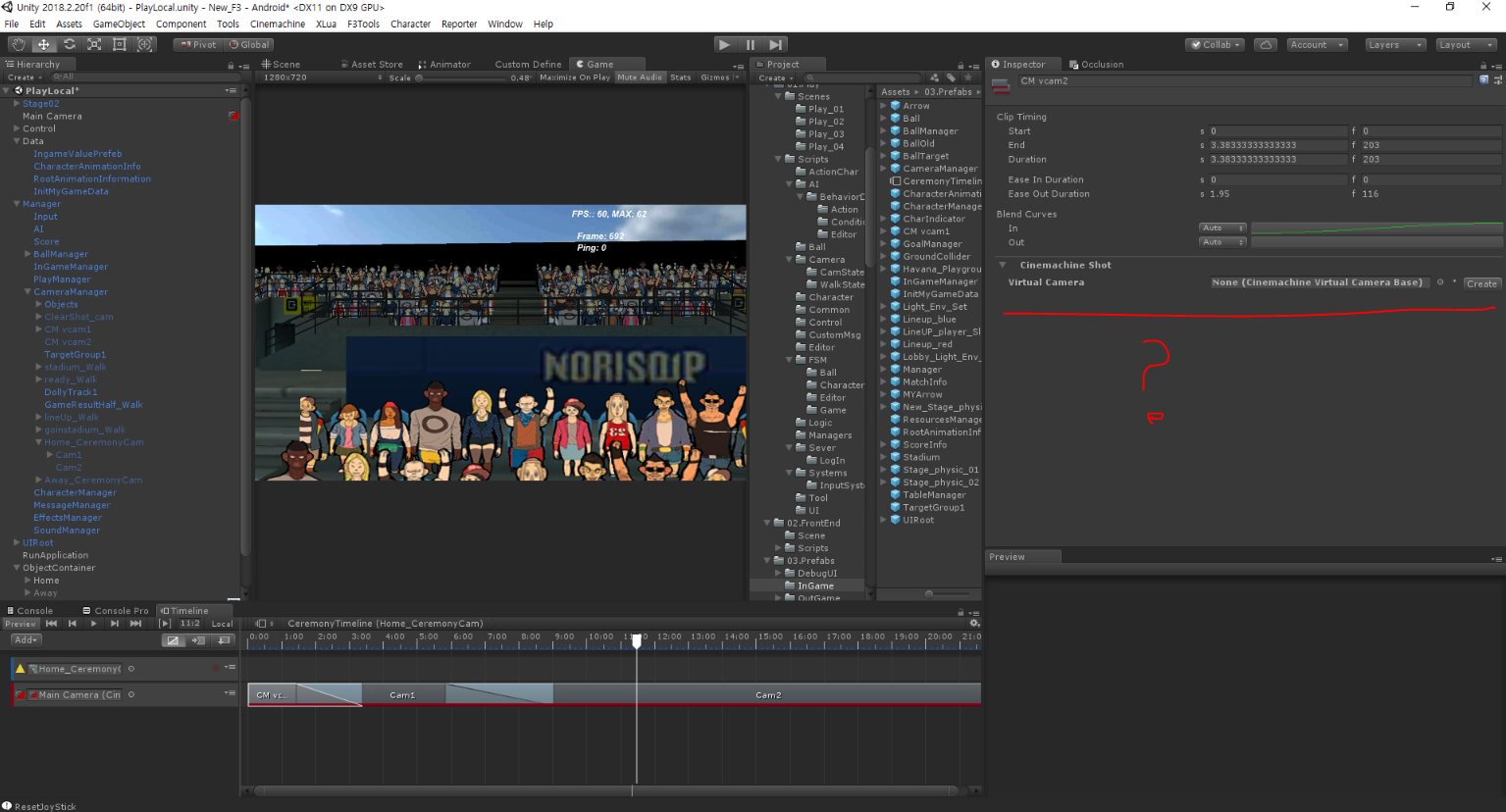This screenshot has width=1506, height=812.
Task: Select the Rotate tool
Action: coord(70,44)
